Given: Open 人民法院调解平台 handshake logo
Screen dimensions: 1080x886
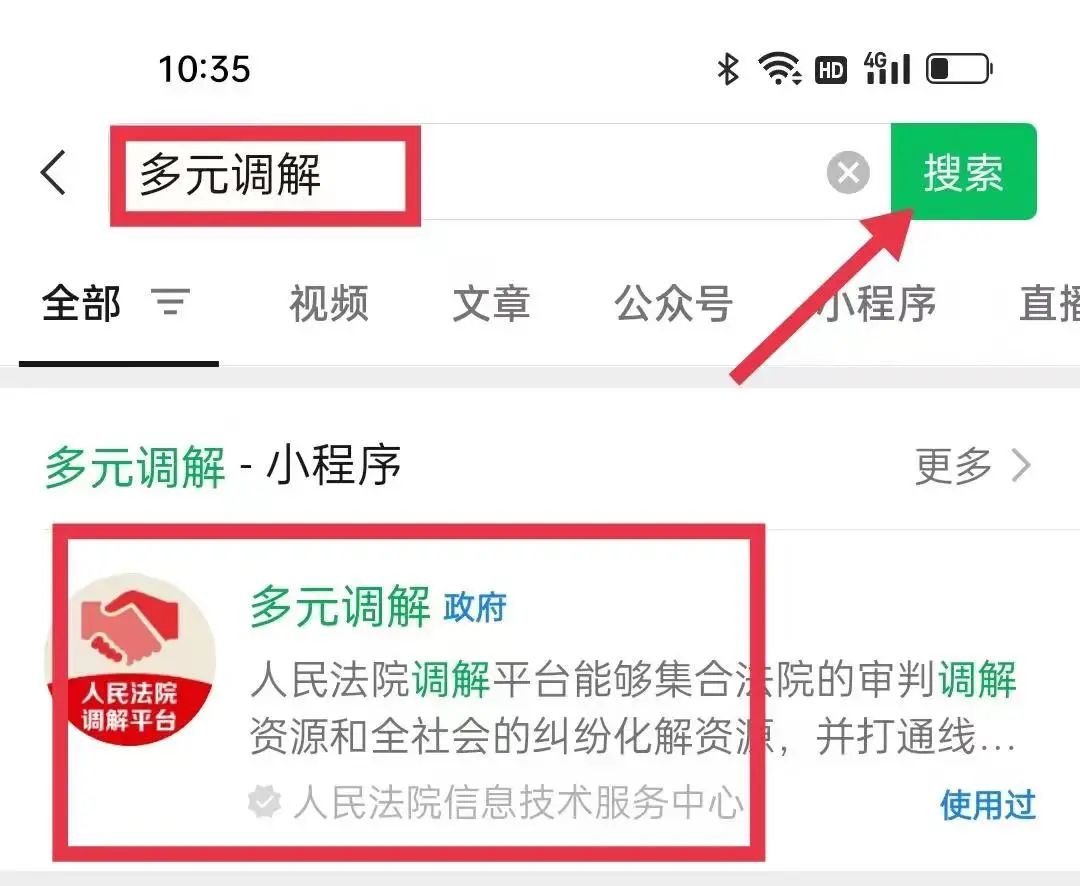Looking at the screenshot, I should (x=130, y=660).
